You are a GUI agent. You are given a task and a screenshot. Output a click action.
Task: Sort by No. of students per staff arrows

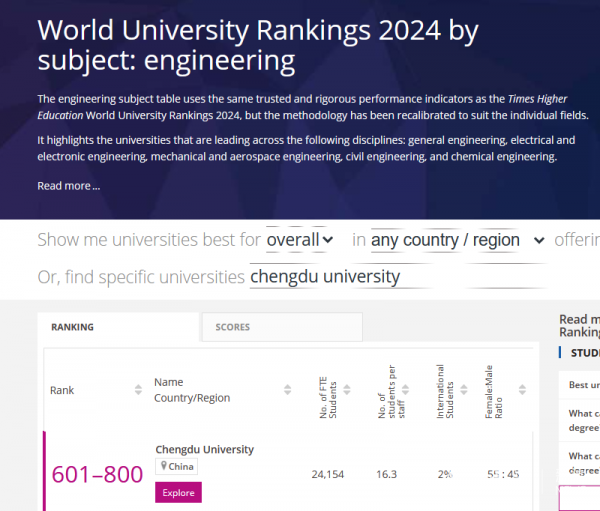pyautogui.click(x=405, y=390)
